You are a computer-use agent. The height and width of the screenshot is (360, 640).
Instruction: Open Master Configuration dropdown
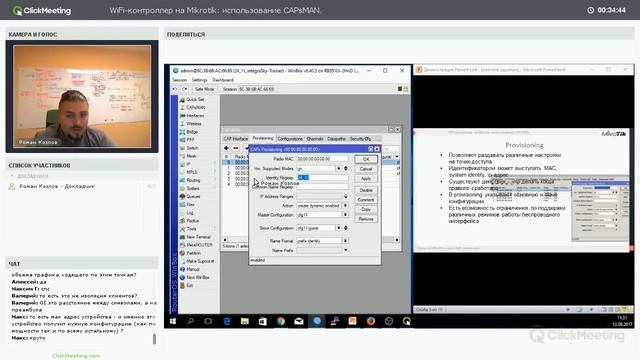pos(345,215)
